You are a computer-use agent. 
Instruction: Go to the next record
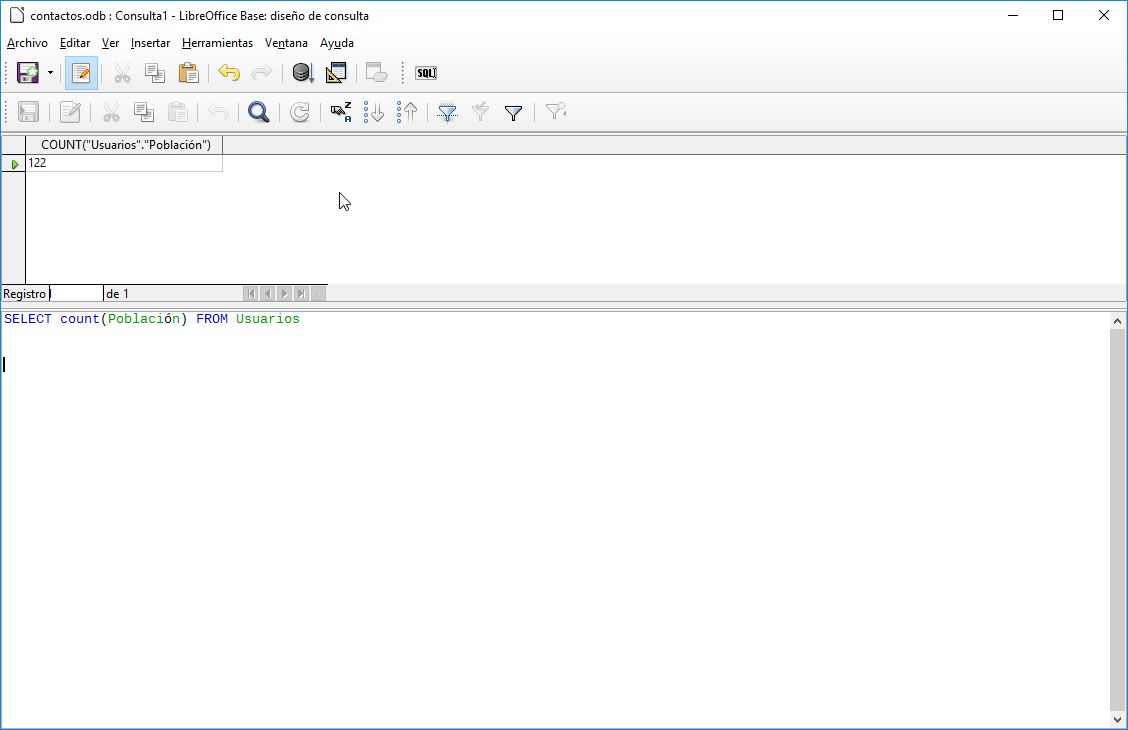(285, 293)
